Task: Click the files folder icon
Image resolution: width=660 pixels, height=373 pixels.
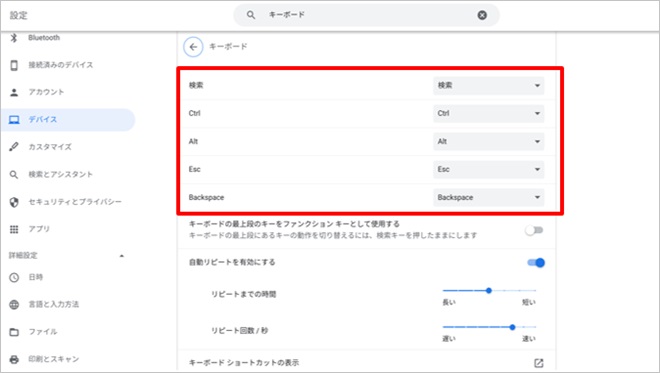Action: 14,332
